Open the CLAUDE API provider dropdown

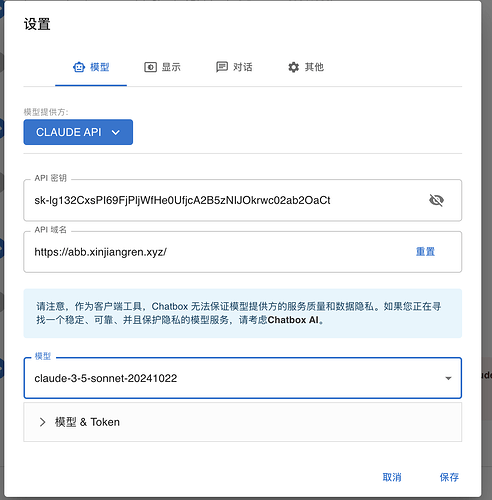78,132
